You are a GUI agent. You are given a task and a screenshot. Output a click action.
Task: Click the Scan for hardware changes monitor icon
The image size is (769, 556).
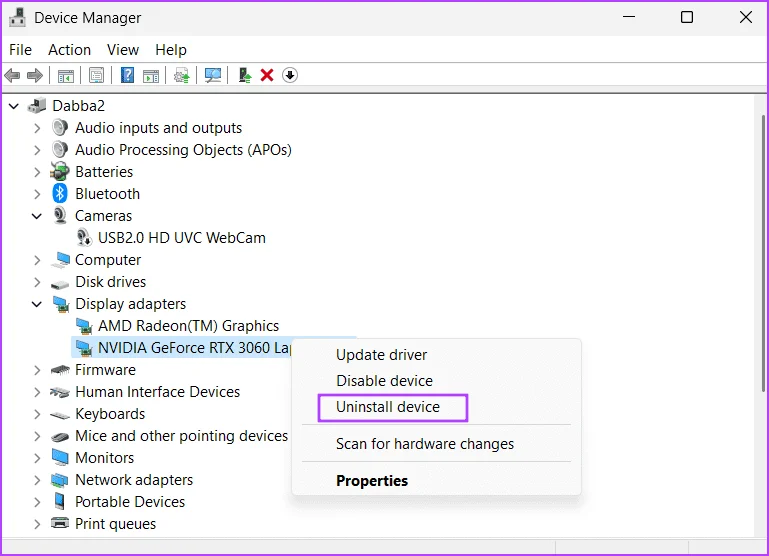coord(213,76)
